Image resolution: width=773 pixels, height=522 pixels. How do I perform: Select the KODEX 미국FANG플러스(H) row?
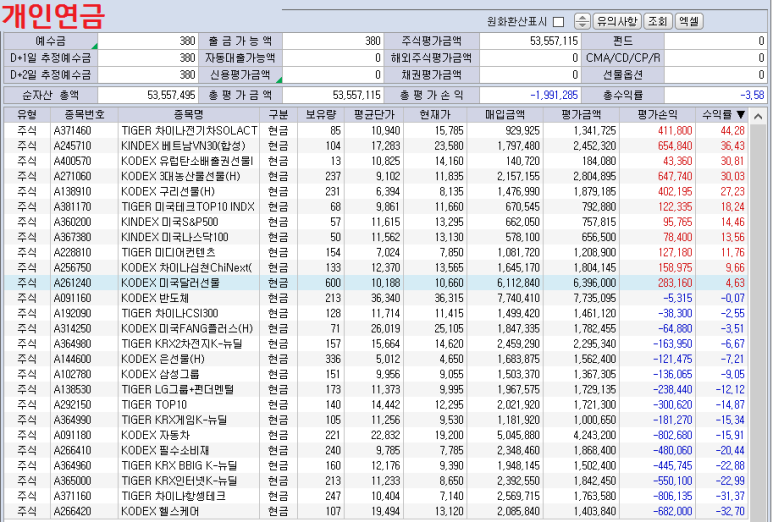coord(376,328)
